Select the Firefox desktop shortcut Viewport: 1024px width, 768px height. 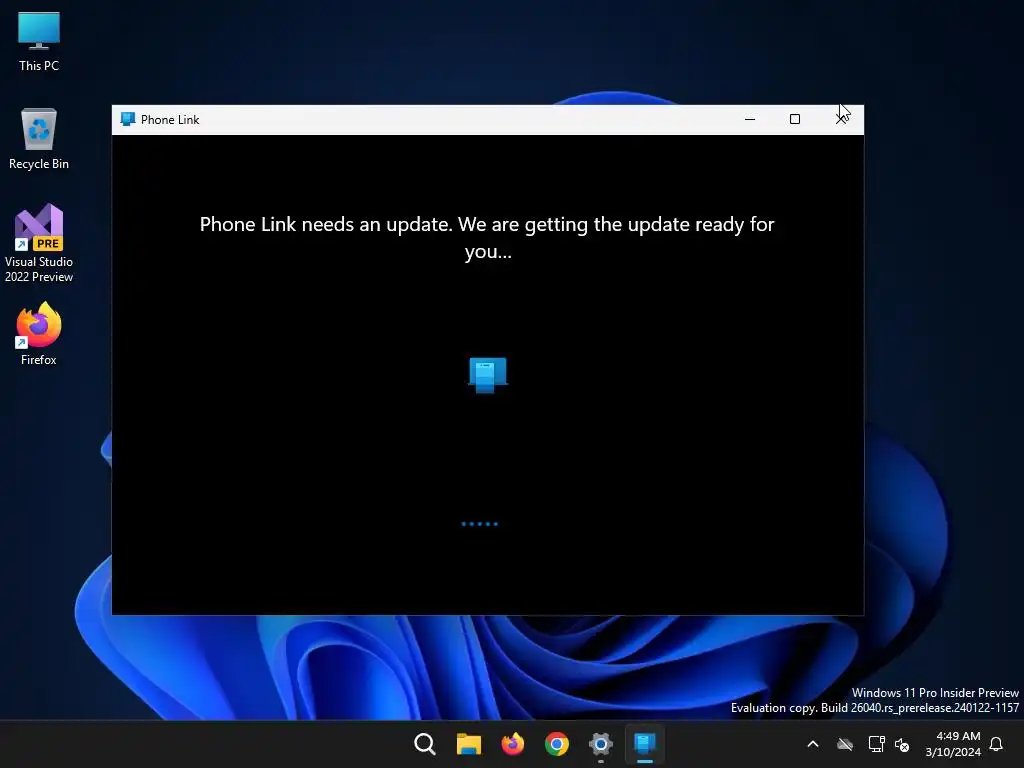(39, 334)
